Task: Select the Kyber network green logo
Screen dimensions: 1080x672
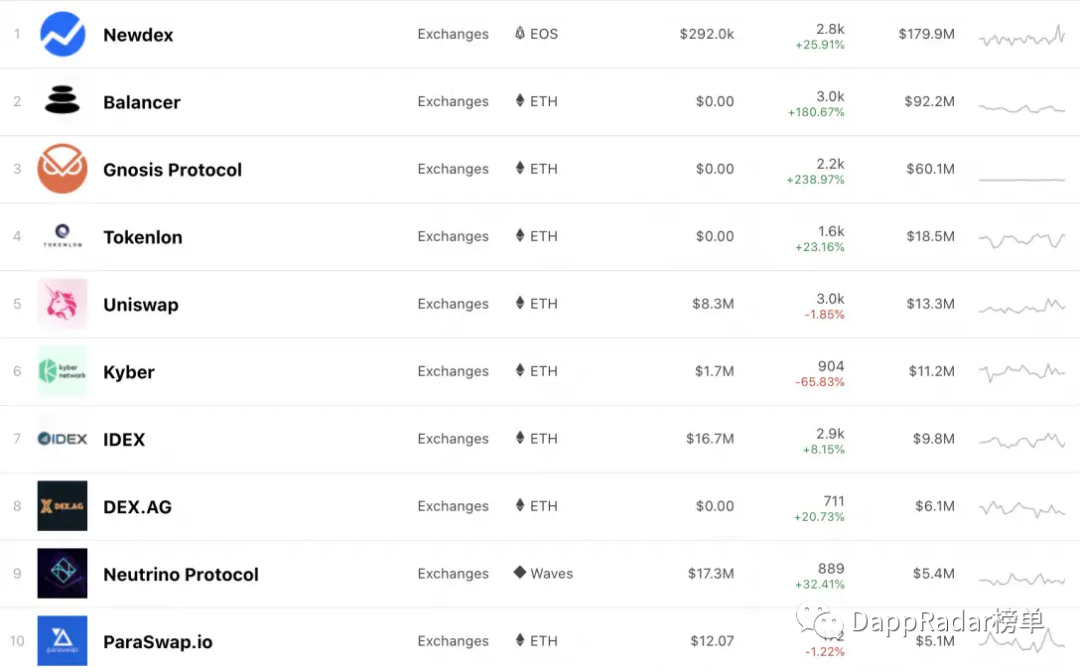Action: [62, 371]
